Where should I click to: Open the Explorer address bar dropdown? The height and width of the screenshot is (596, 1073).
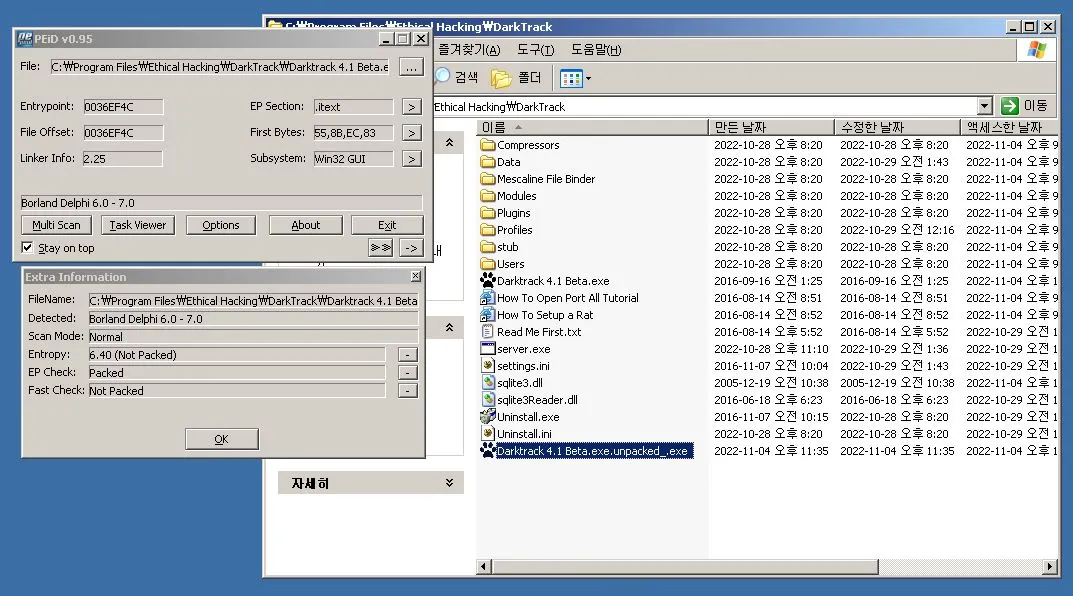984,106
